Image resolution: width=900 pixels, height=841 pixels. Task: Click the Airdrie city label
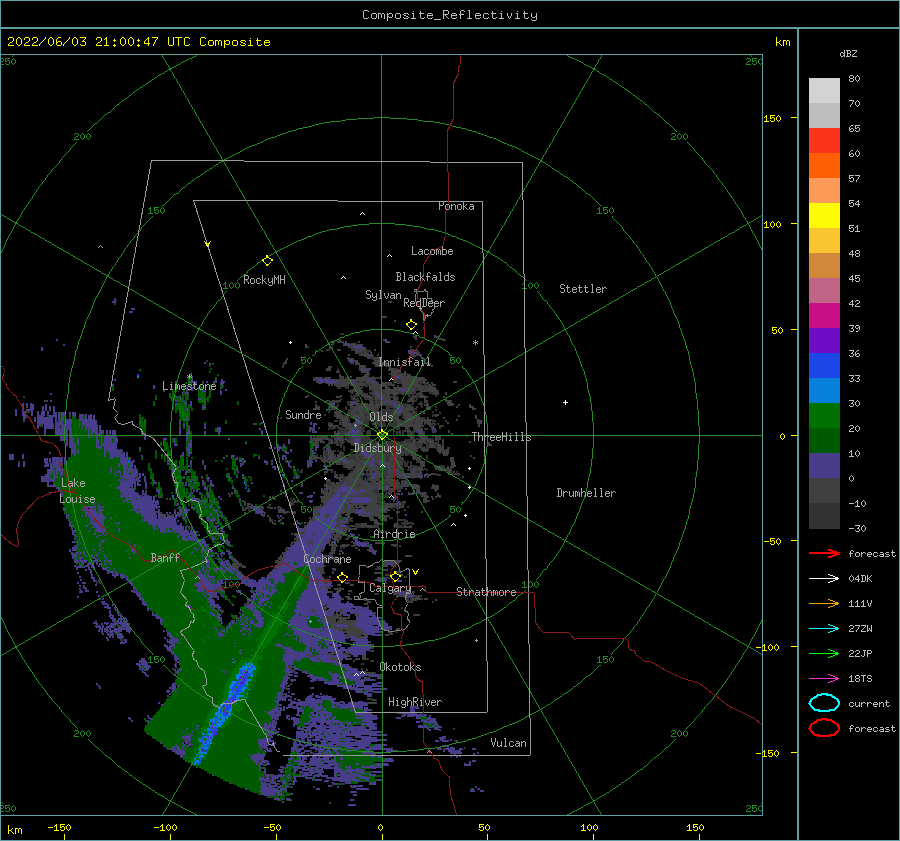click(x=394, y=534)
